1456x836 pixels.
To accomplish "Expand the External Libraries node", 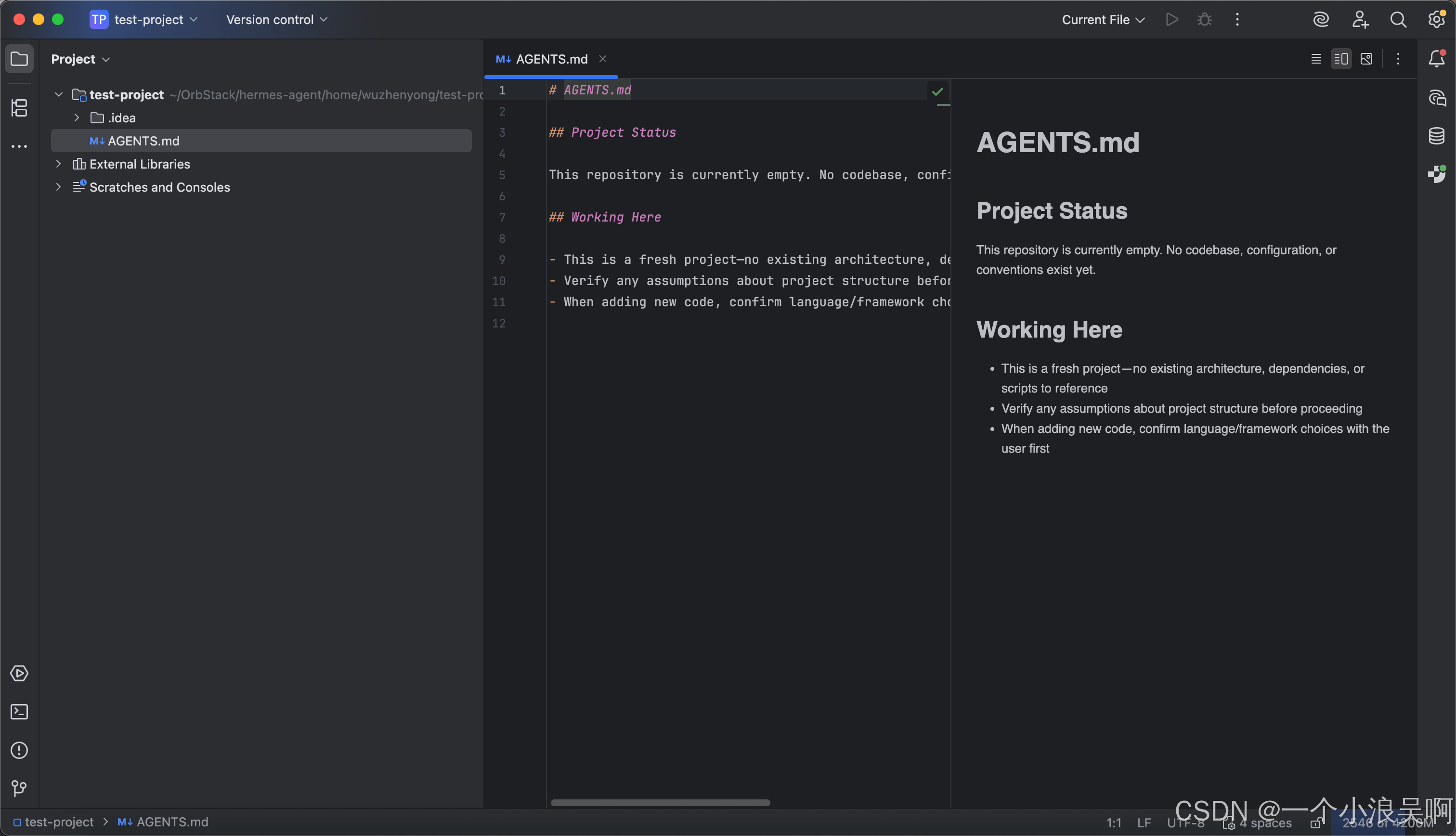I will 59,164.
